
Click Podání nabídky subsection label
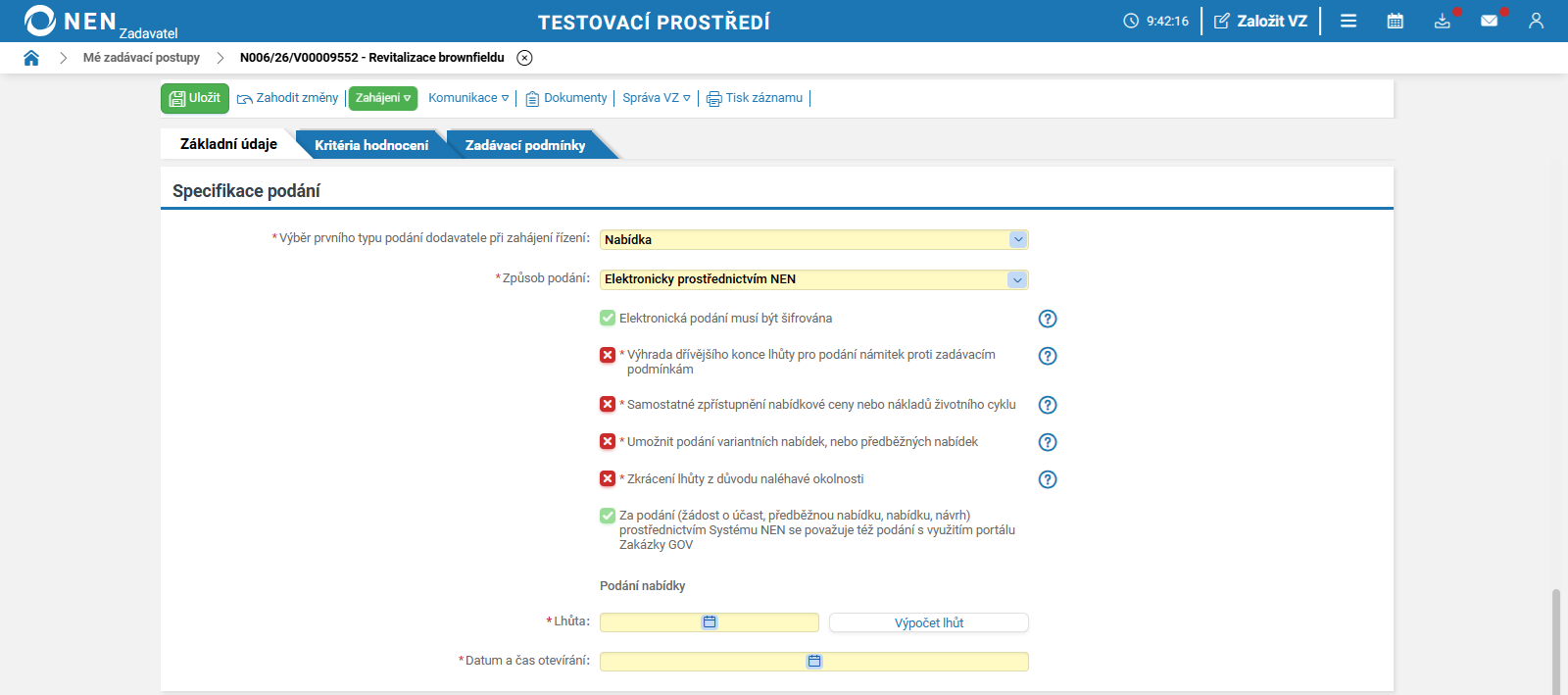643,586
